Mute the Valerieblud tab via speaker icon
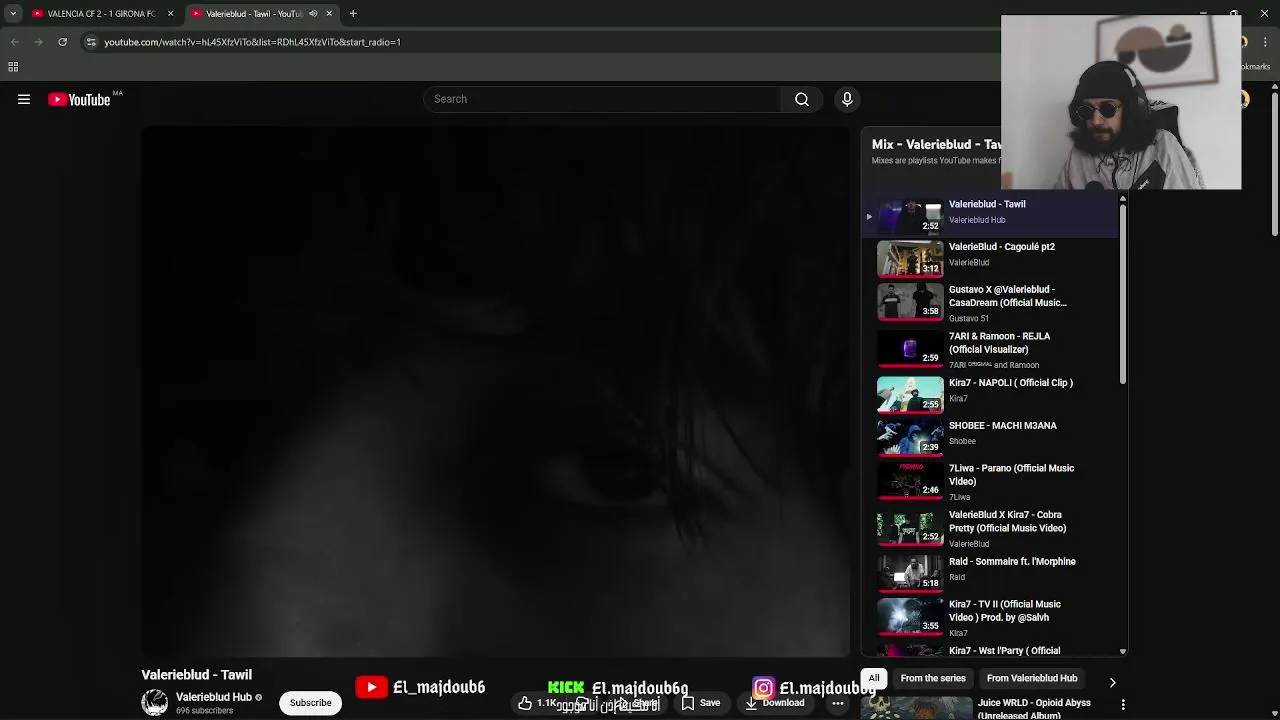This screenshot has width=1280, height=720. tap(313, 14)
